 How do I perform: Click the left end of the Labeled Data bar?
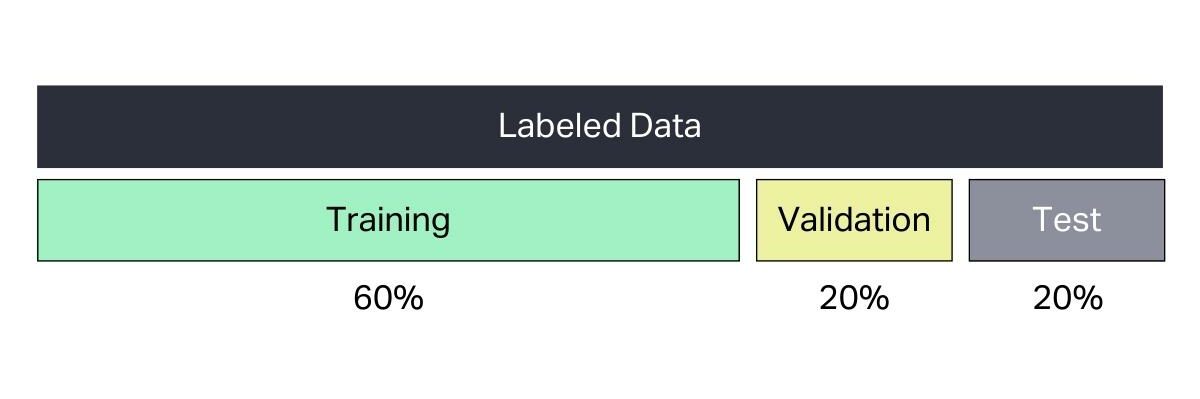(x=42, y=126)
